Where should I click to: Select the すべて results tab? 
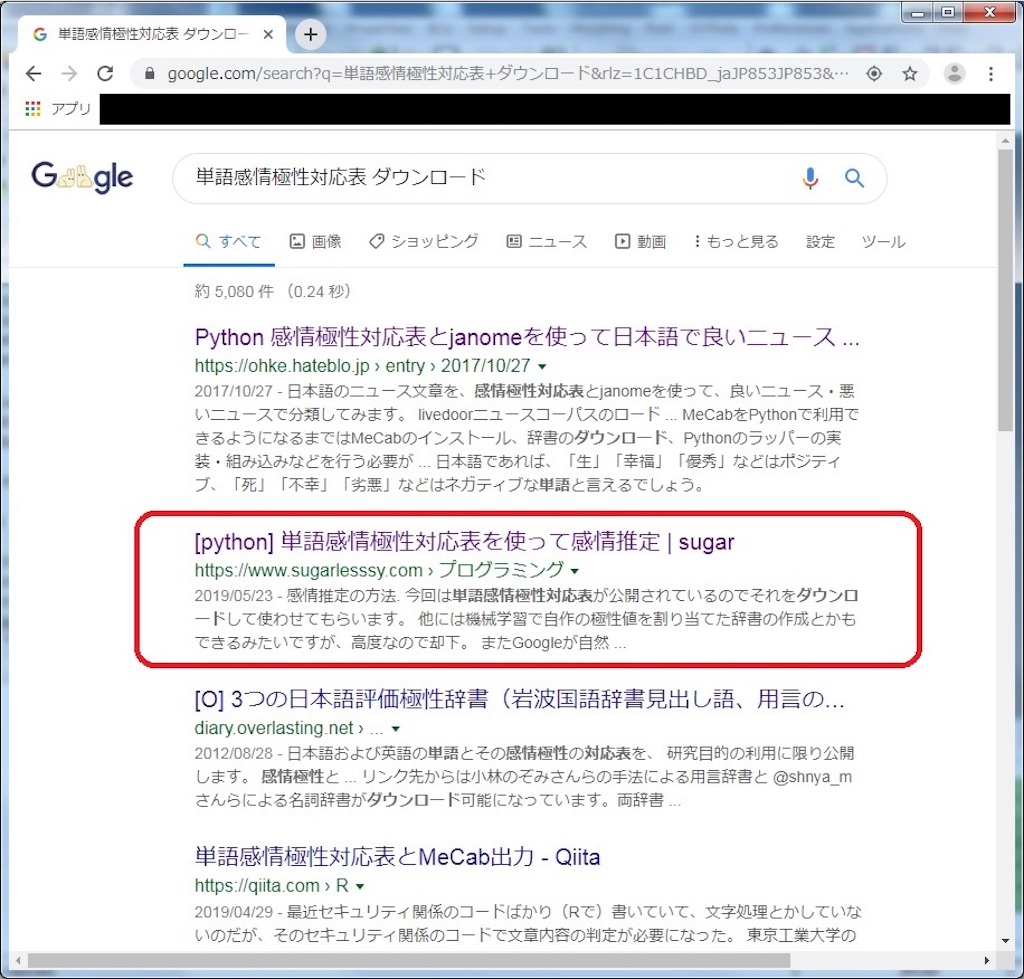click(229, 242)
